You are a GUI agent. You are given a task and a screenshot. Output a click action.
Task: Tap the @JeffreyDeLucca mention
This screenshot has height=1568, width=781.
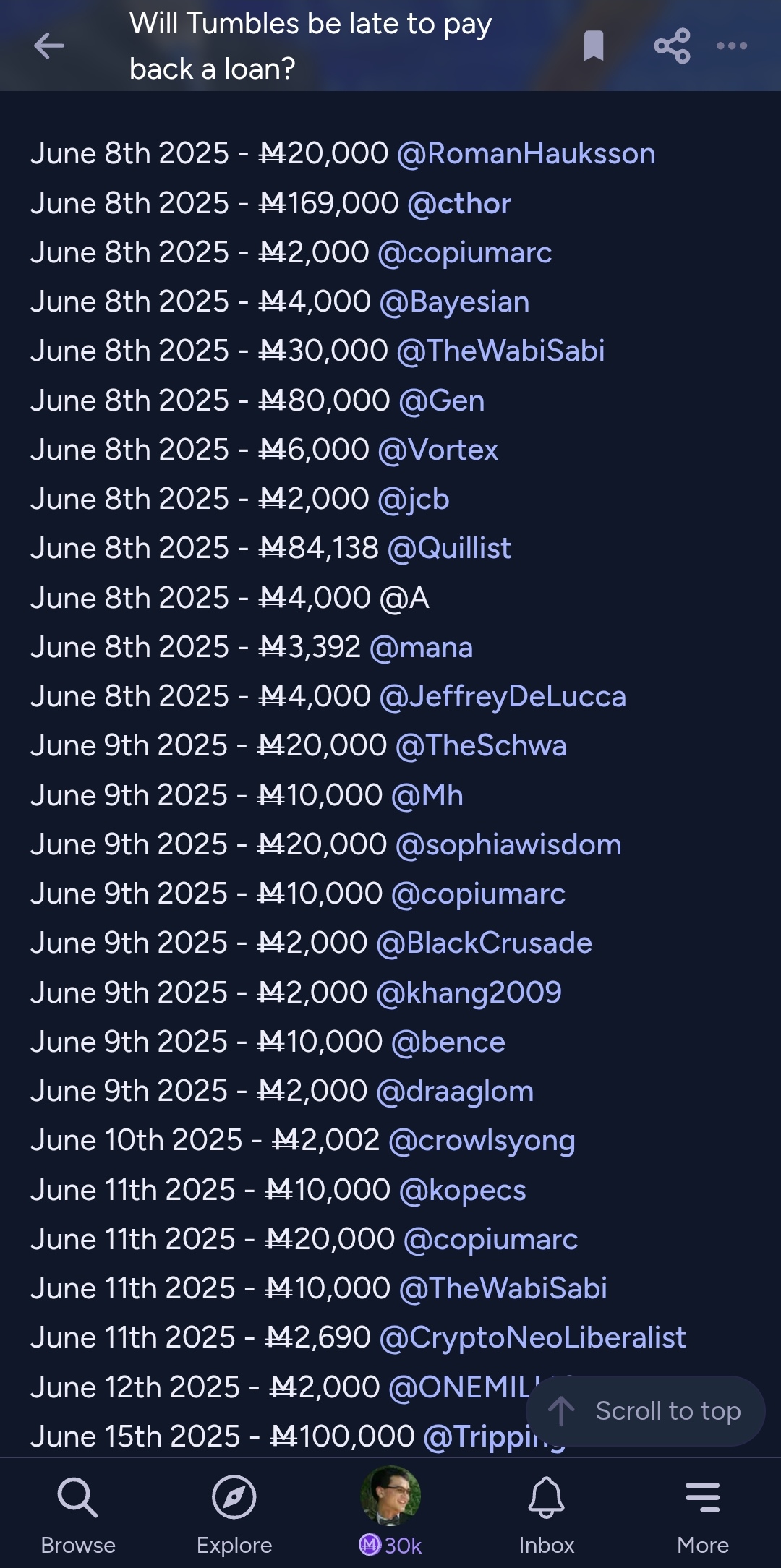[503, 697]
